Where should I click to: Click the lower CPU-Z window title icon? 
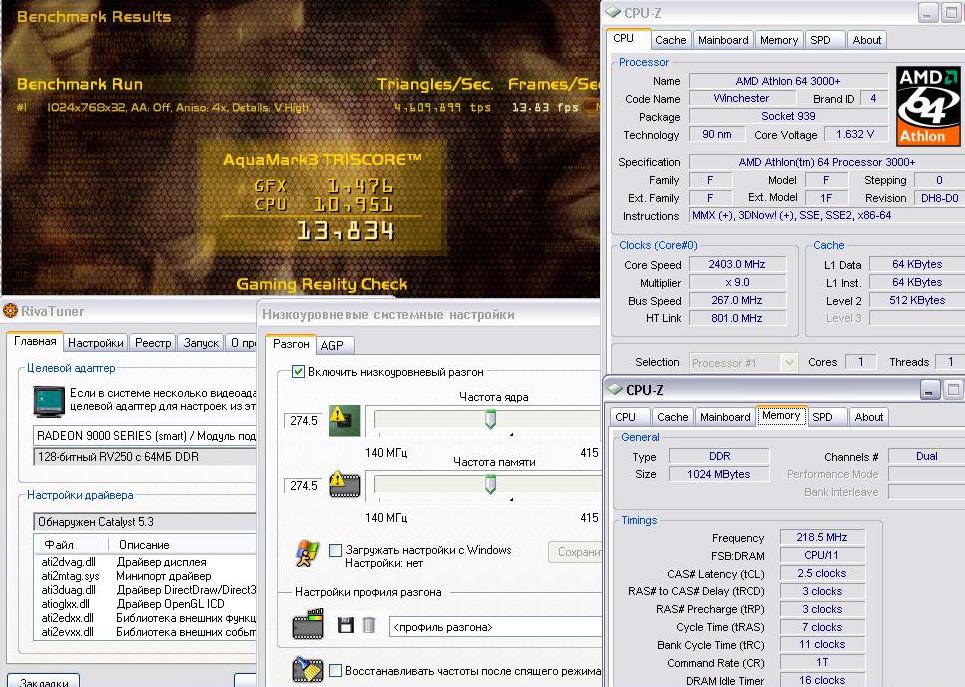pyautogui.click(x=615, y=389)
